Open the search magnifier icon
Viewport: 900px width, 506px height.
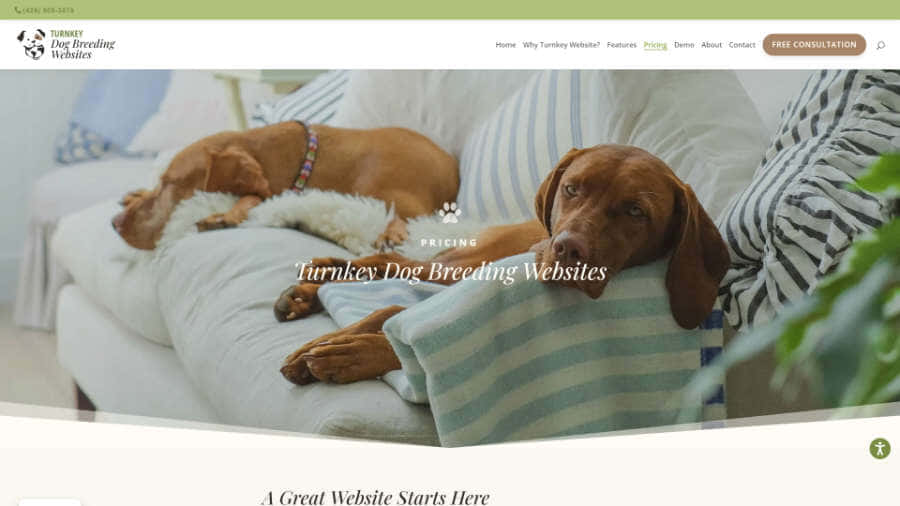[x=880, y=45]
